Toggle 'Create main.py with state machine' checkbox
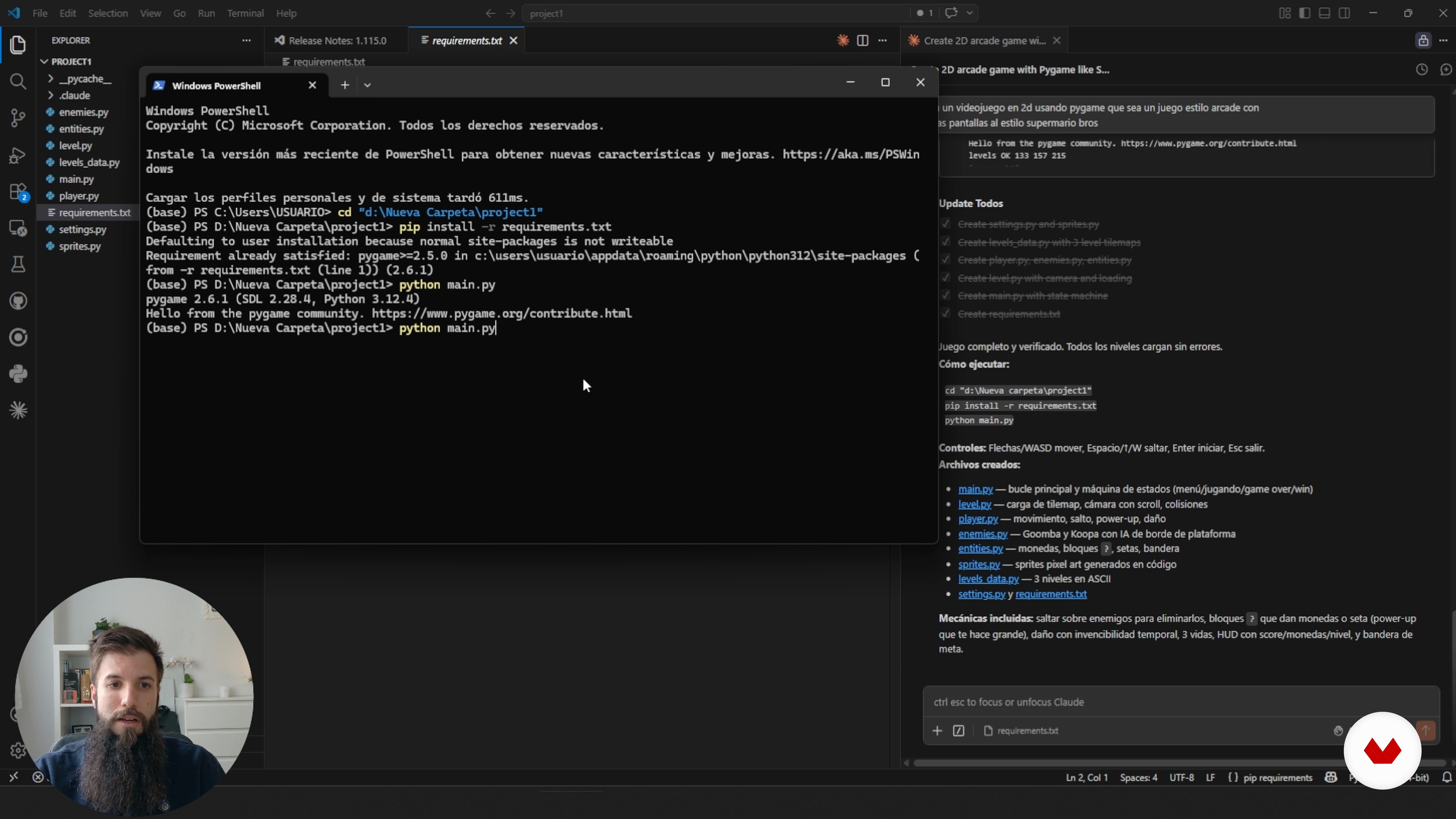Image resolution: width=1456 pixels, height=819 pixels. tap(946, 296)
